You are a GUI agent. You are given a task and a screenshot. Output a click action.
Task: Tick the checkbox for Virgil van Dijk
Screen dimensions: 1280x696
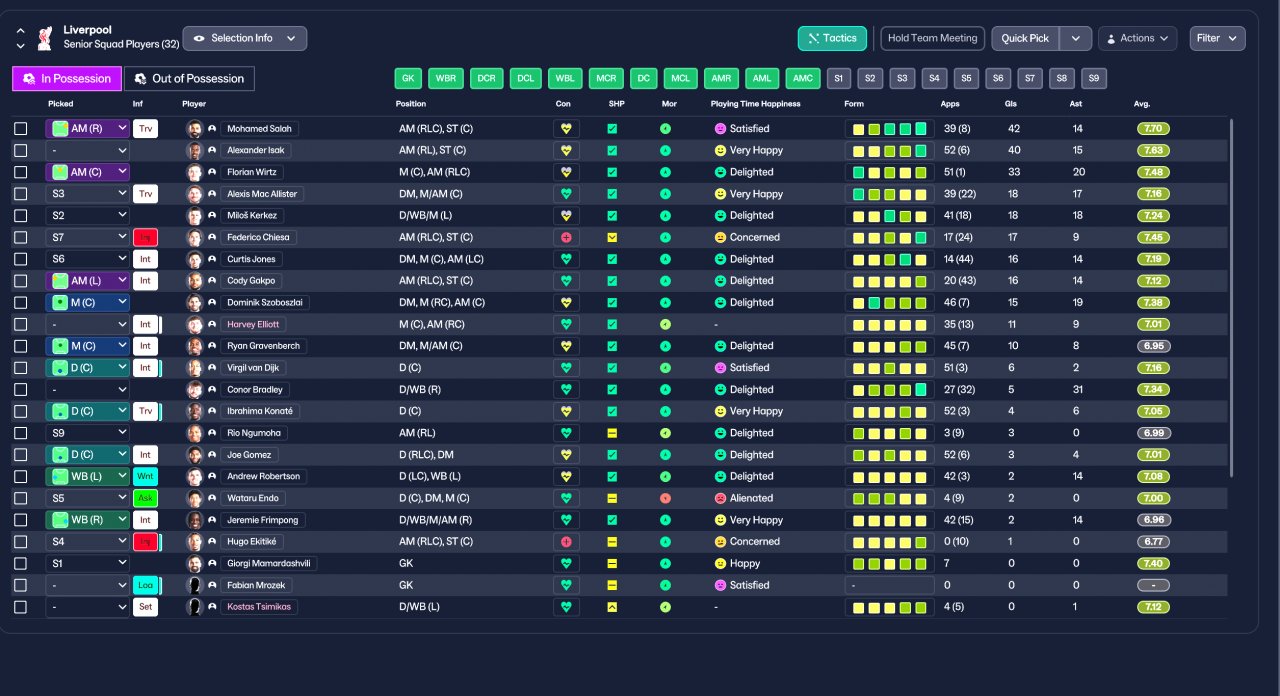[x=21, y=368]
